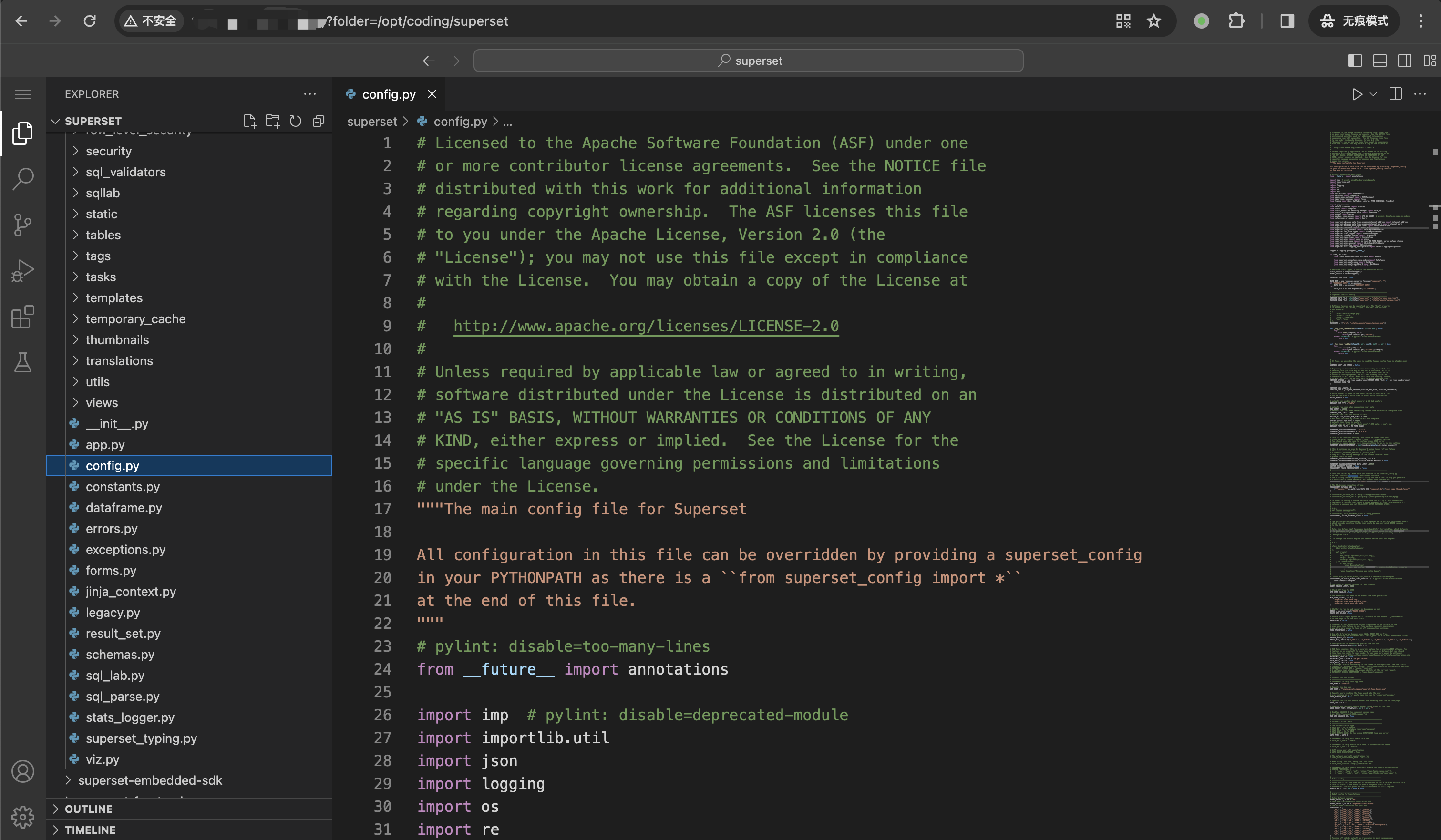Open Run and Debug view

pos(23,270)
